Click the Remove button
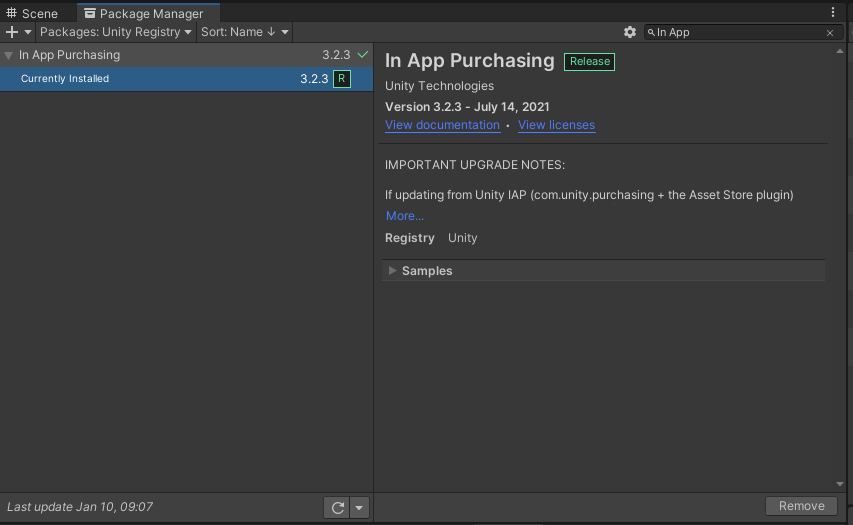The width and height of the screenshot is (853, 525). [802, 506]
